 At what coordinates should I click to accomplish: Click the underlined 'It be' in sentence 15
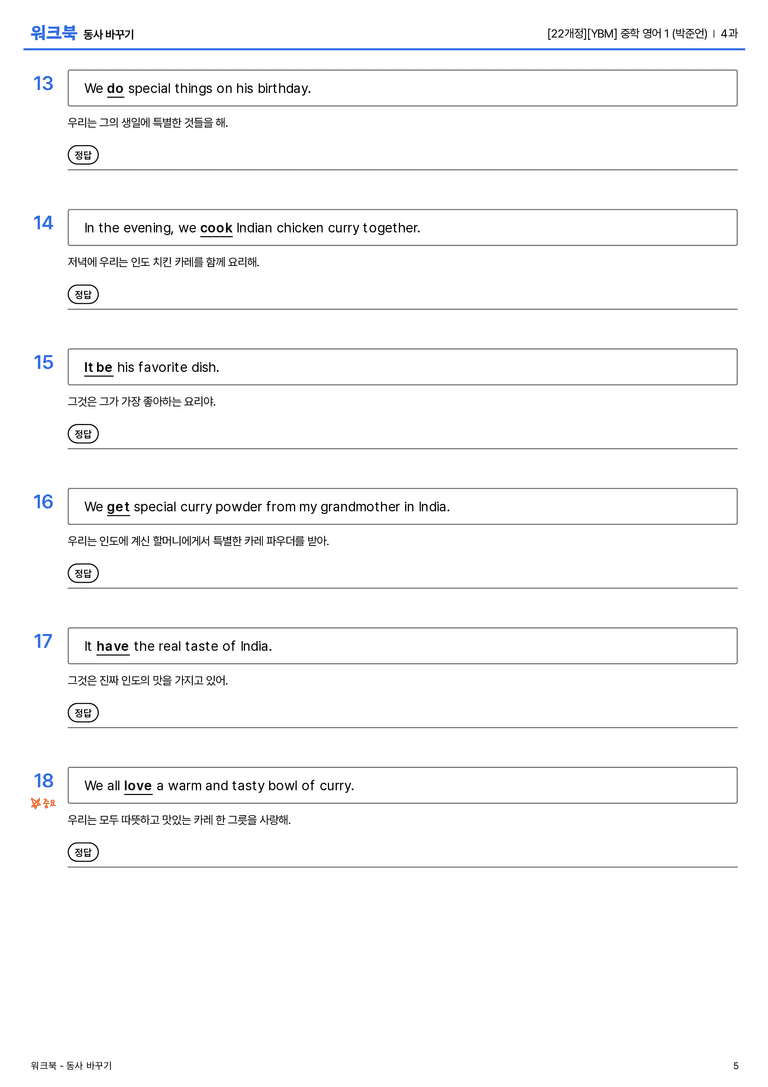coord(98,367)
